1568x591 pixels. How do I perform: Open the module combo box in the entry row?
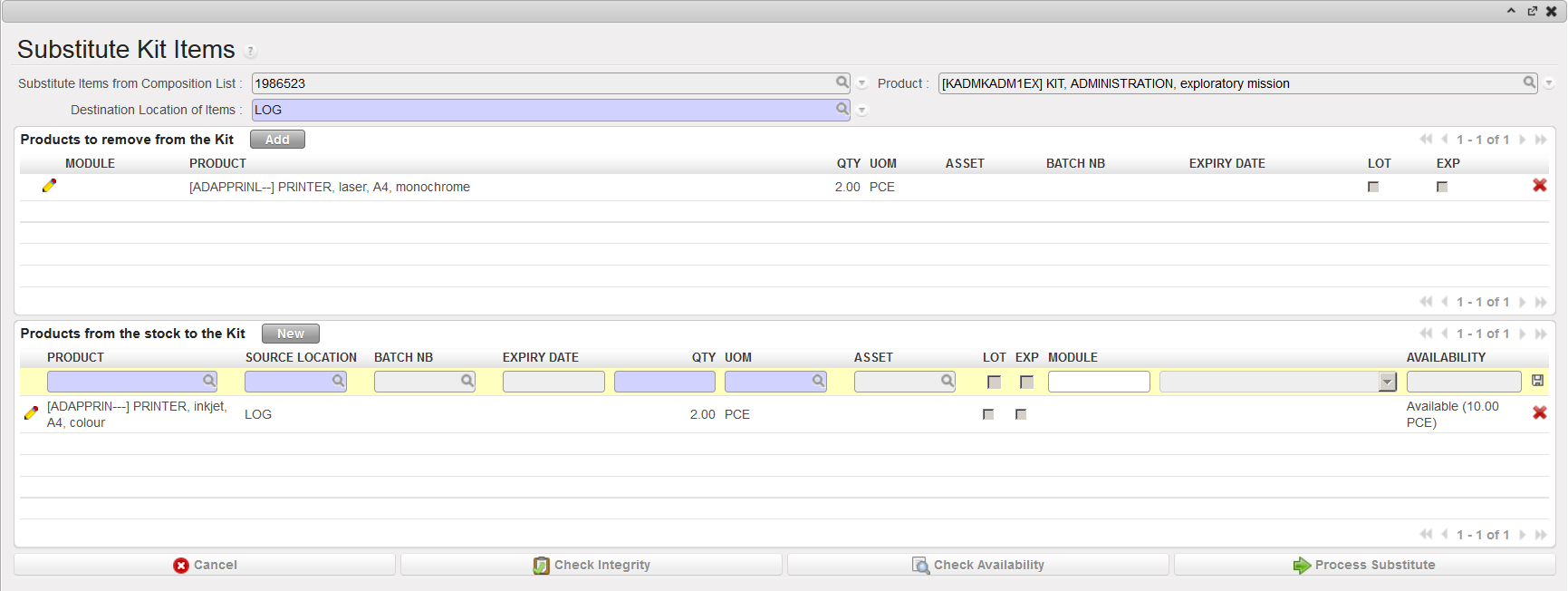(1387, 382)
